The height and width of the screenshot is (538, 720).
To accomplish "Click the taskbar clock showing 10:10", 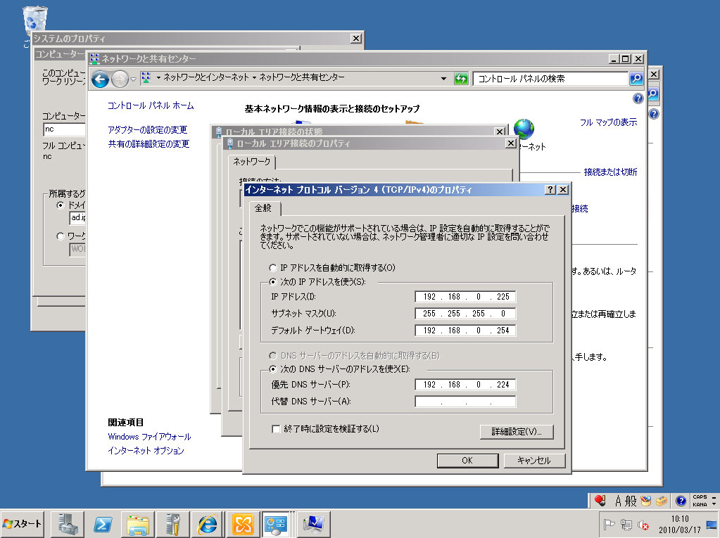I will pos(680,524).
